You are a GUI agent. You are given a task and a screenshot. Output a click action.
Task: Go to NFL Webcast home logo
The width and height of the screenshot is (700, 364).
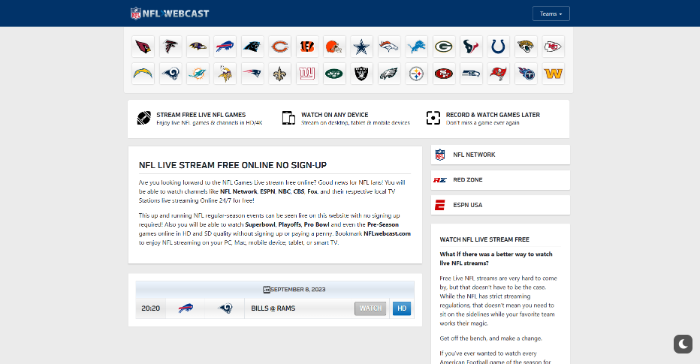click(170, 13)
